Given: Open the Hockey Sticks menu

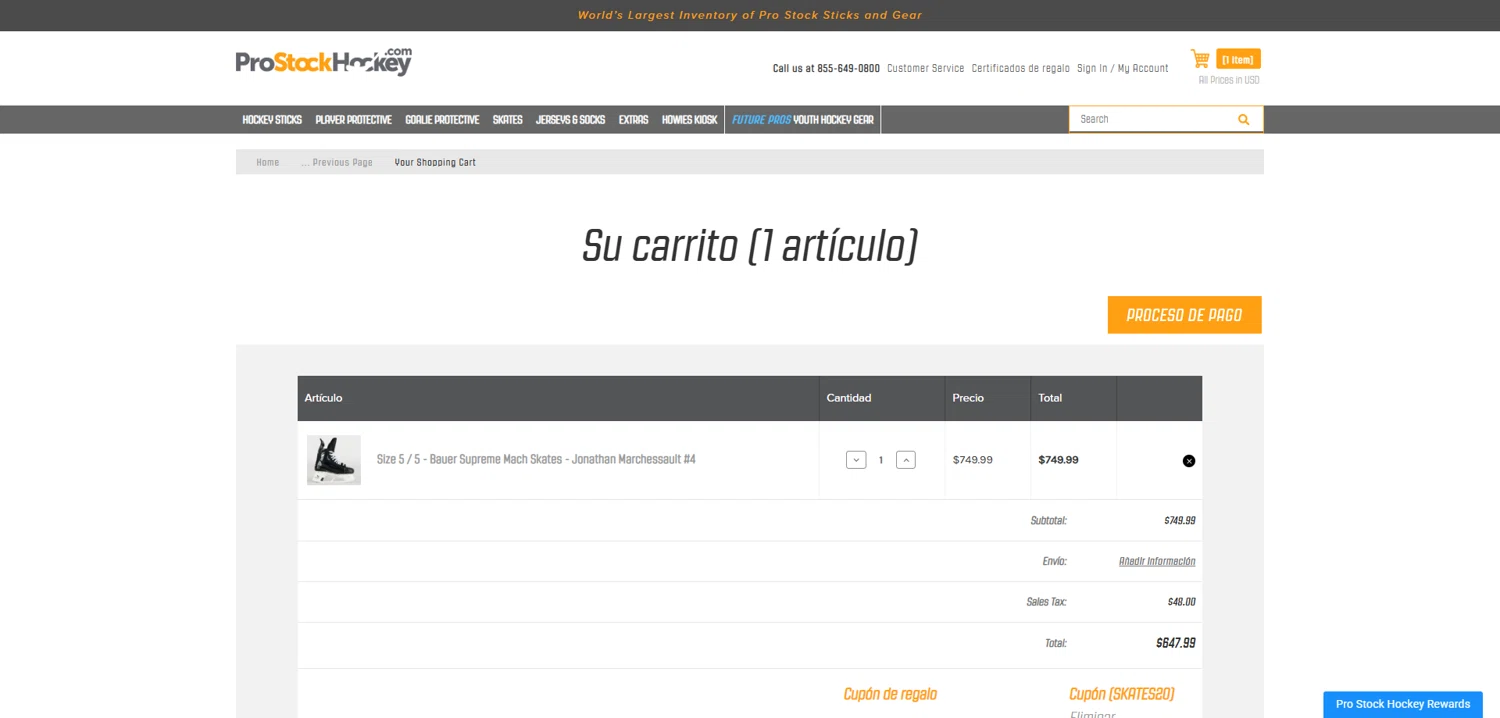Looking at the screenshot, I should coord(272,120).
